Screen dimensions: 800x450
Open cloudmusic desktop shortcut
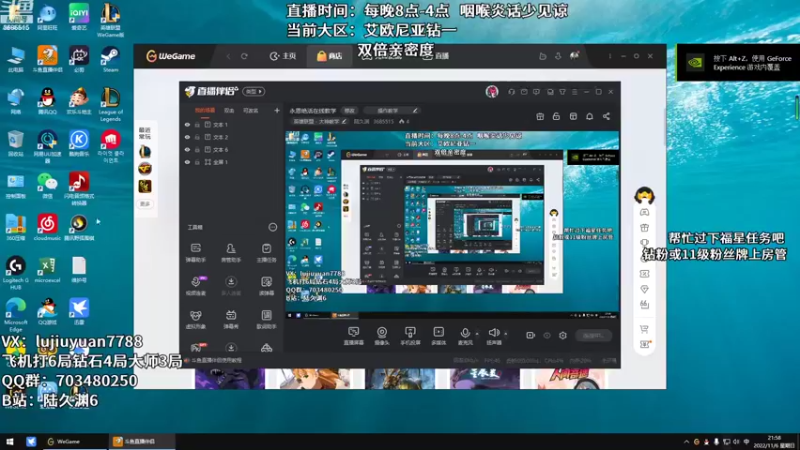(47, 228)
